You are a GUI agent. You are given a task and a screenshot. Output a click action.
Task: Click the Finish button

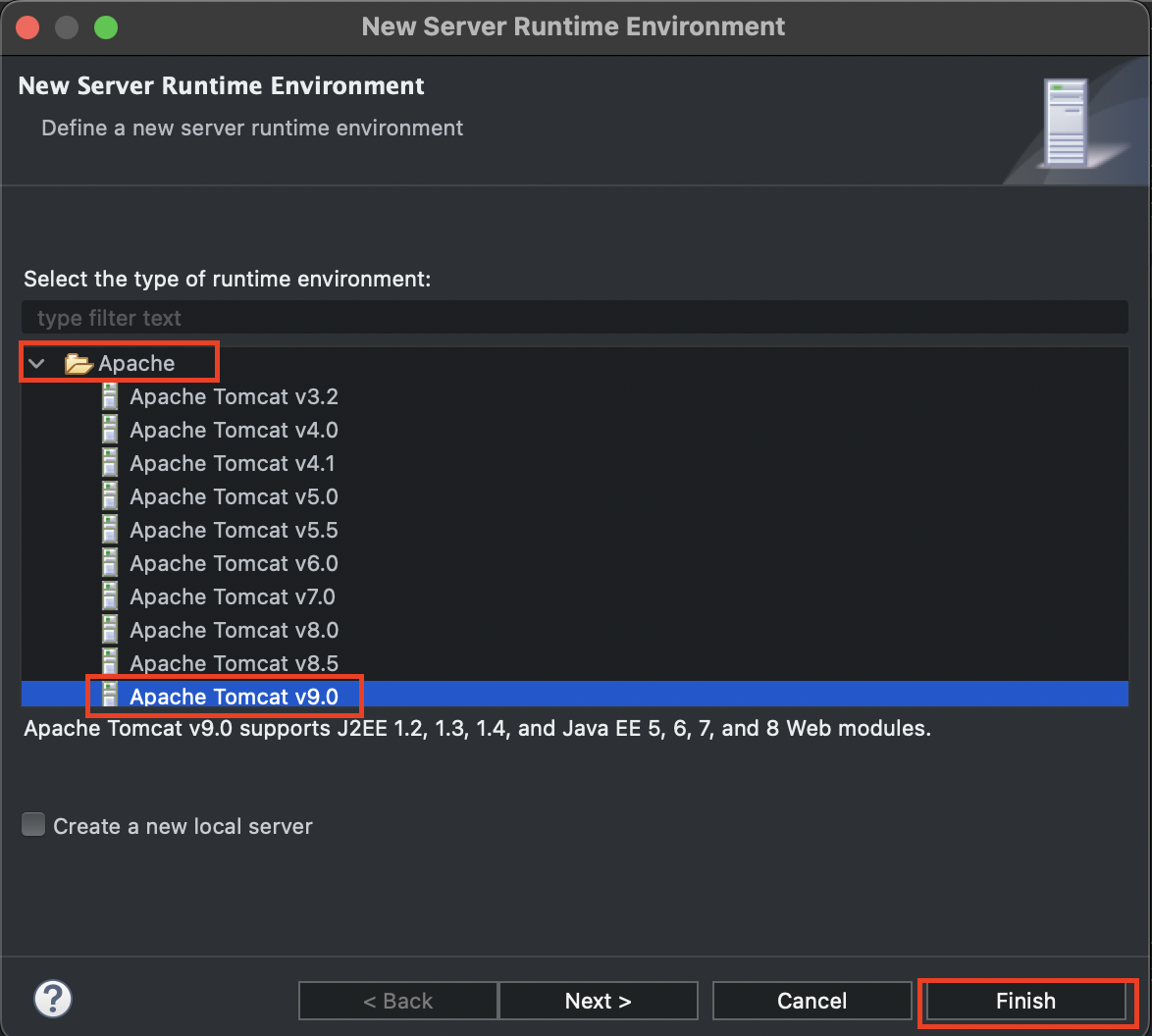point(1025,1001)
